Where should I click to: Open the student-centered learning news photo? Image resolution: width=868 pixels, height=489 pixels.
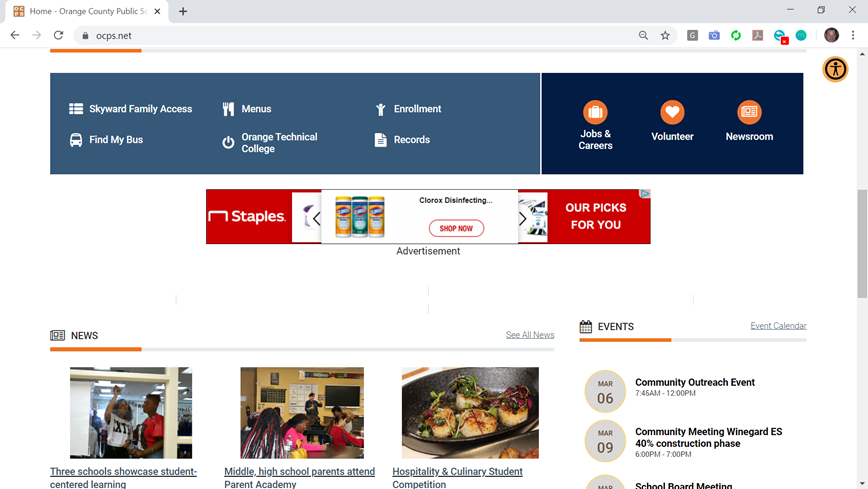coord(131,413)
